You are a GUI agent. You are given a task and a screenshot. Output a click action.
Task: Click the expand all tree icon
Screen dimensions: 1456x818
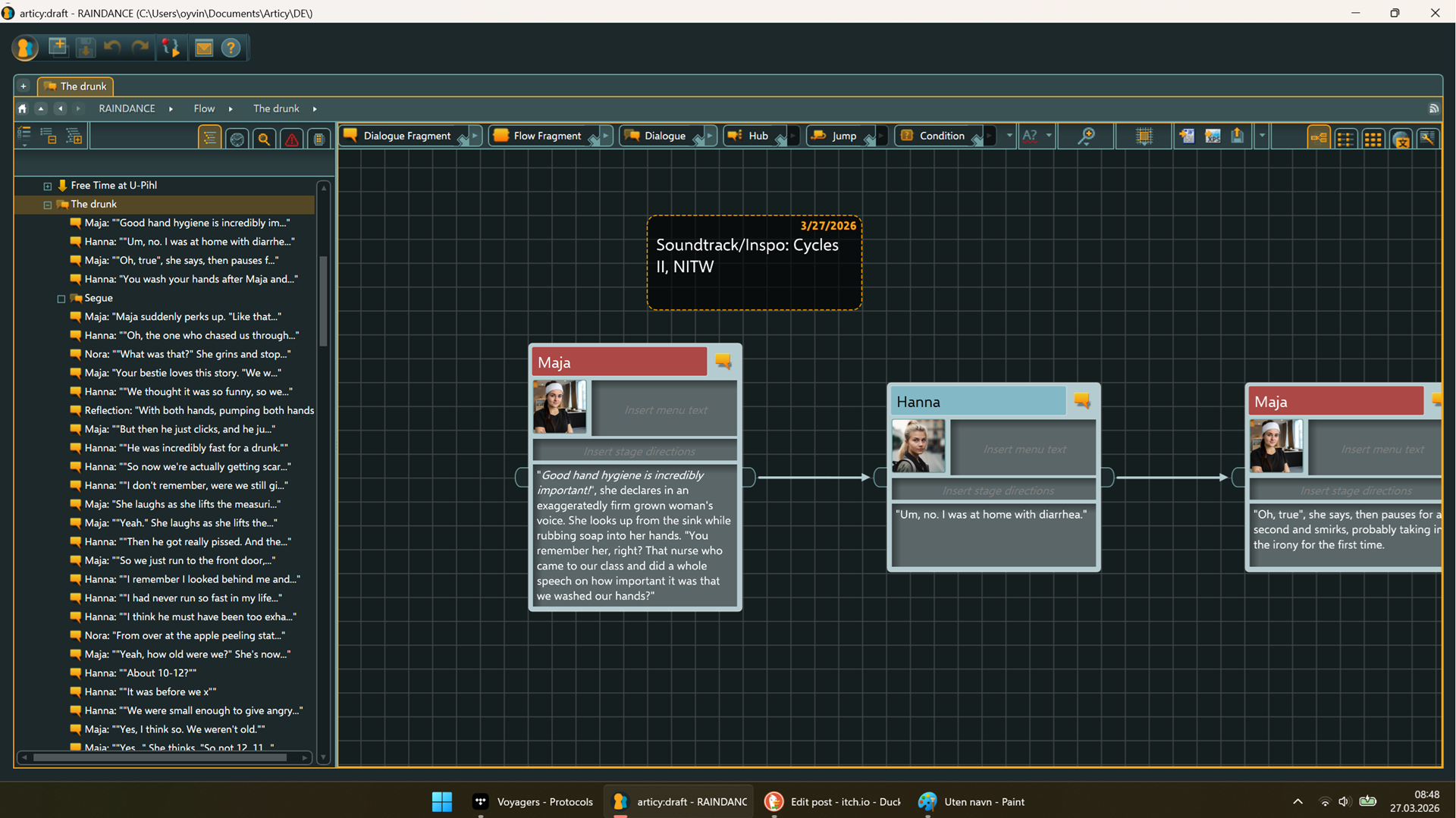tap(74, 136)
